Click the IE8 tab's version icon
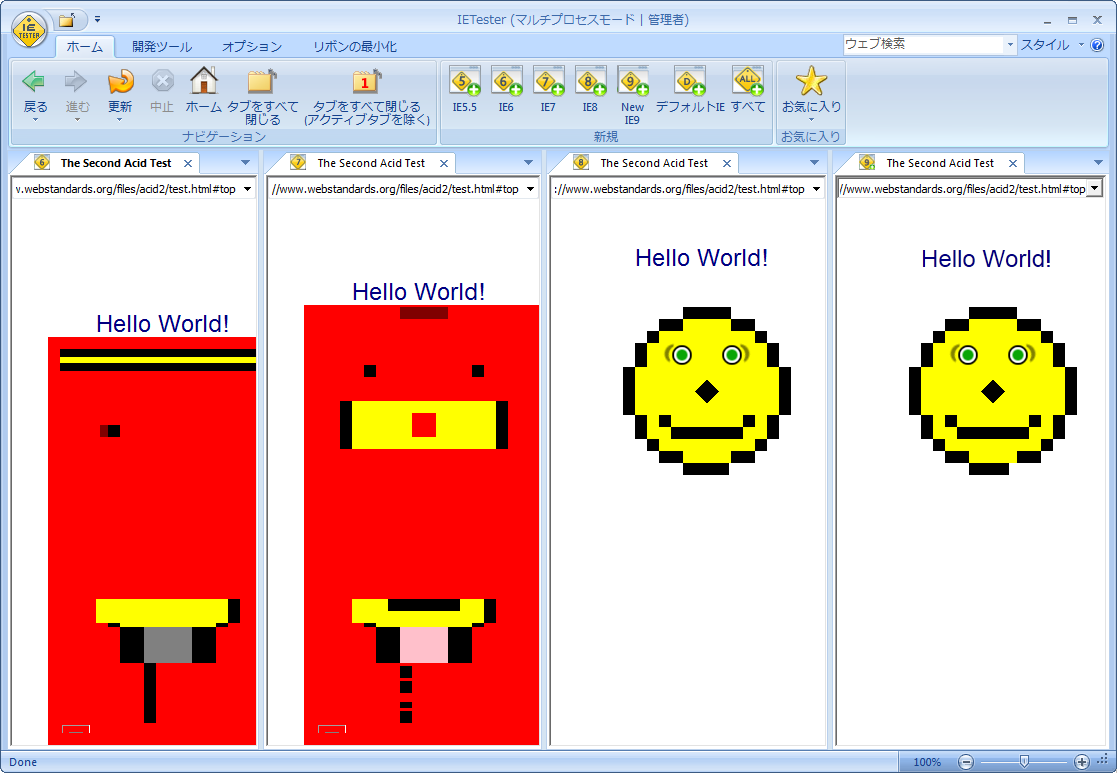The width and height of the screenshot is (1117, 773). (x=581, y=162)
